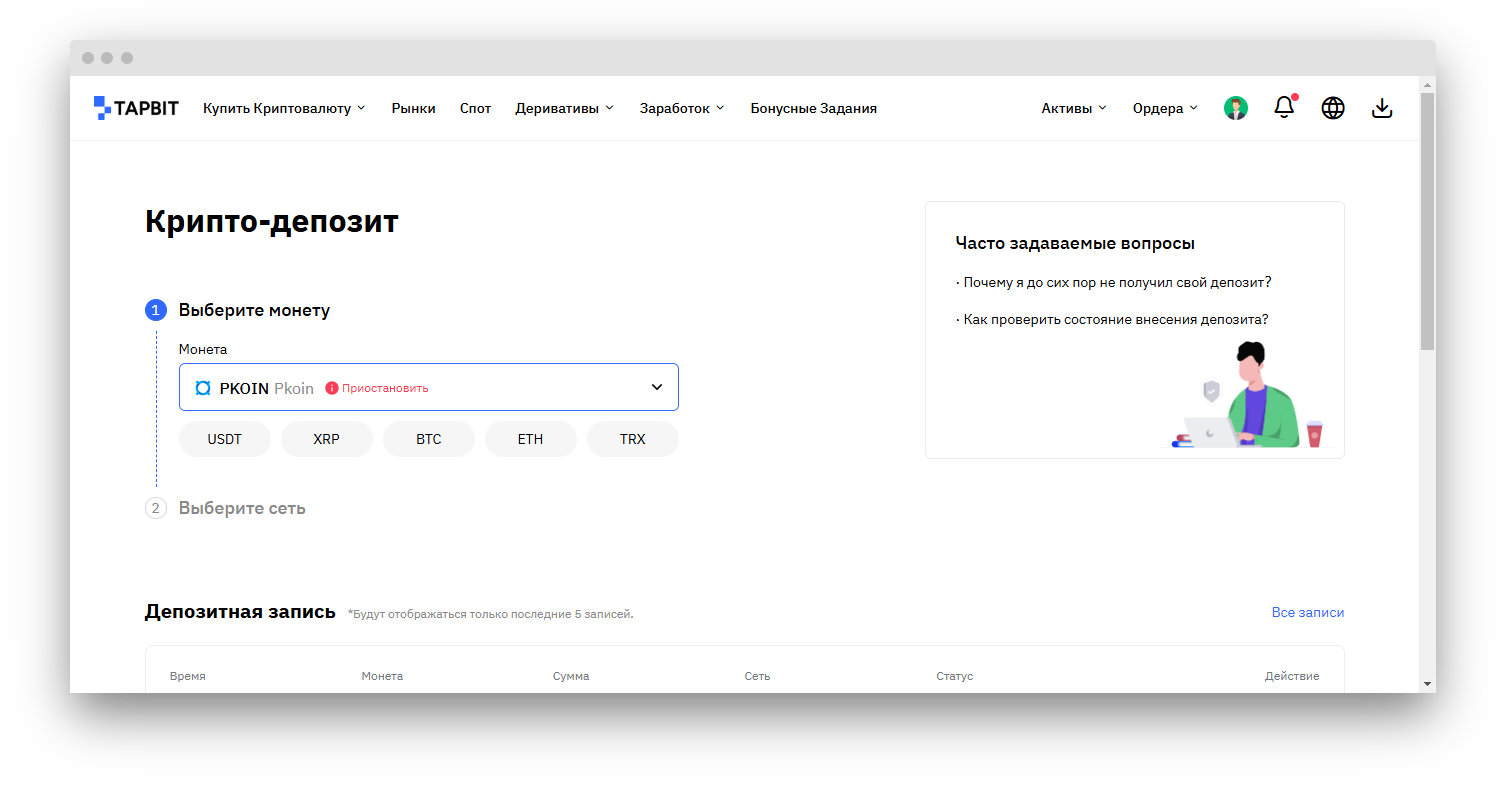Image resolution: width=1506 pixels, height=793 pixels.
Task: Click the Монета column header
Action: 382,676
